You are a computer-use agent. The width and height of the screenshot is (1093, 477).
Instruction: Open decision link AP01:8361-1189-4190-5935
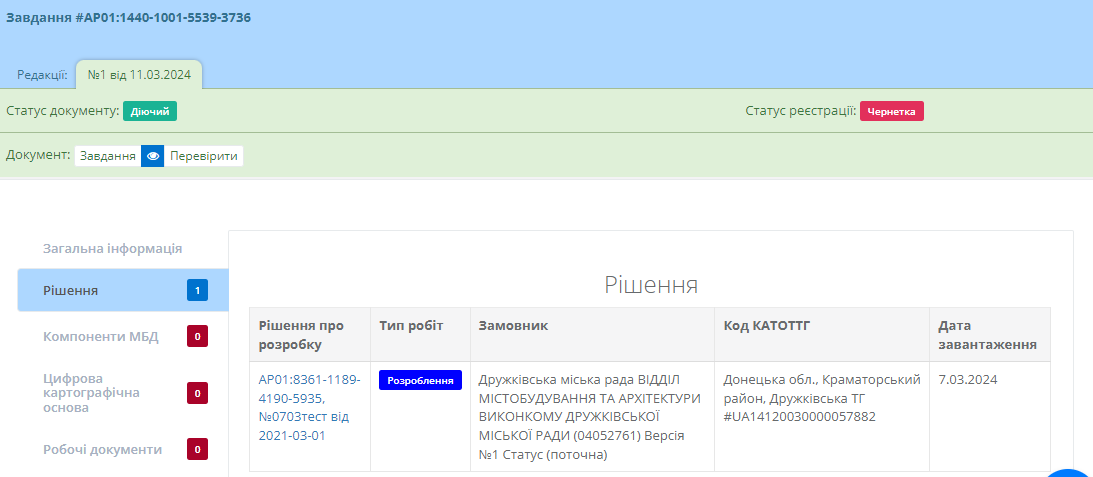pyautogui.click(x=309, y=389)
